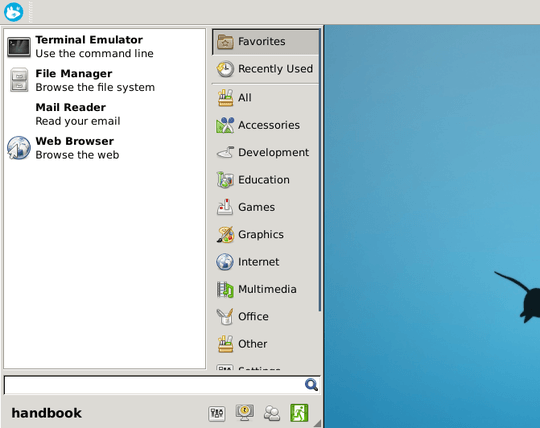Click the Games label
540x428 pixels.
257,207
